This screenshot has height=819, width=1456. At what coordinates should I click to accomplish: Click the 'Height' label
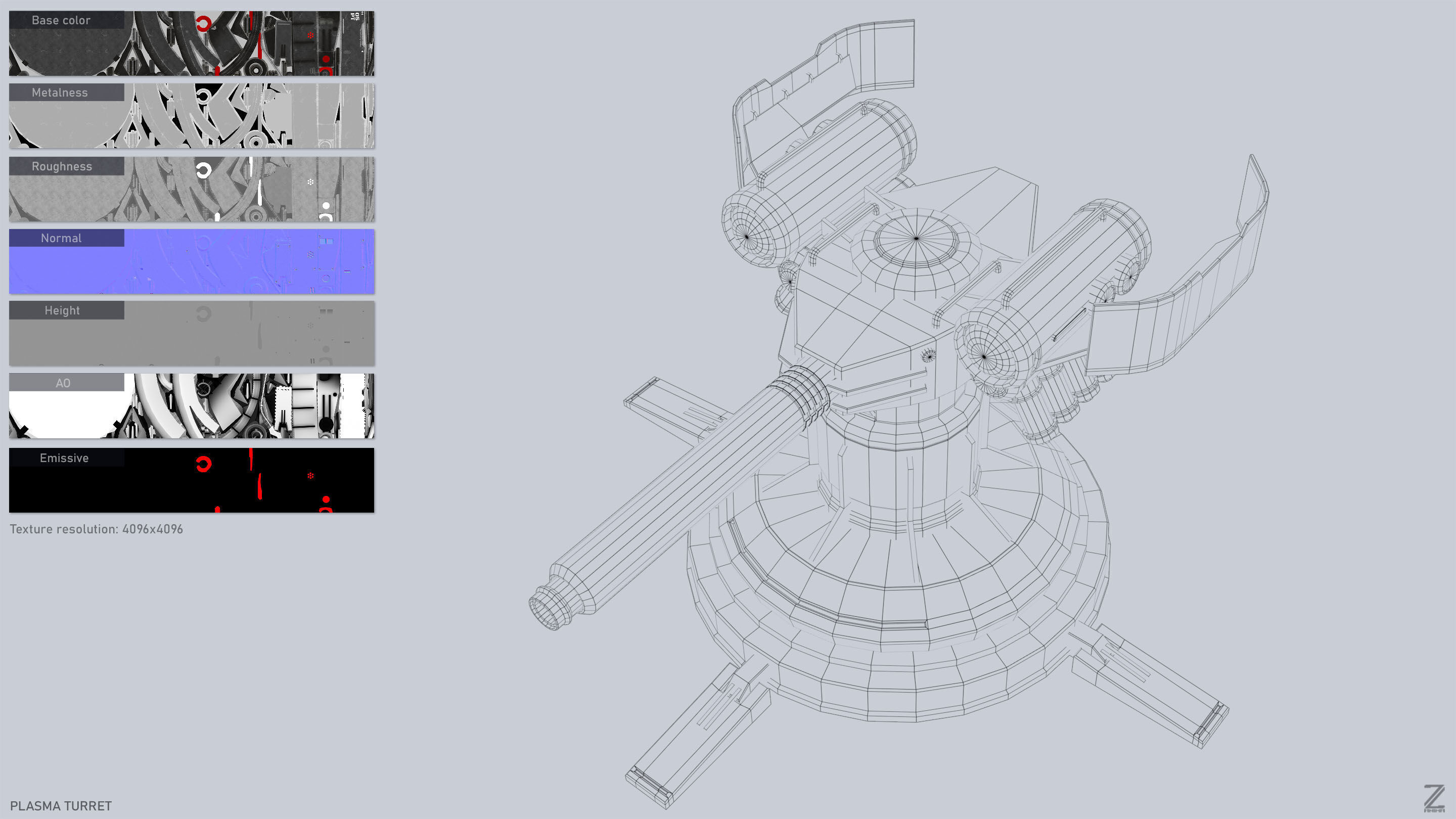[x=62, y=310]
